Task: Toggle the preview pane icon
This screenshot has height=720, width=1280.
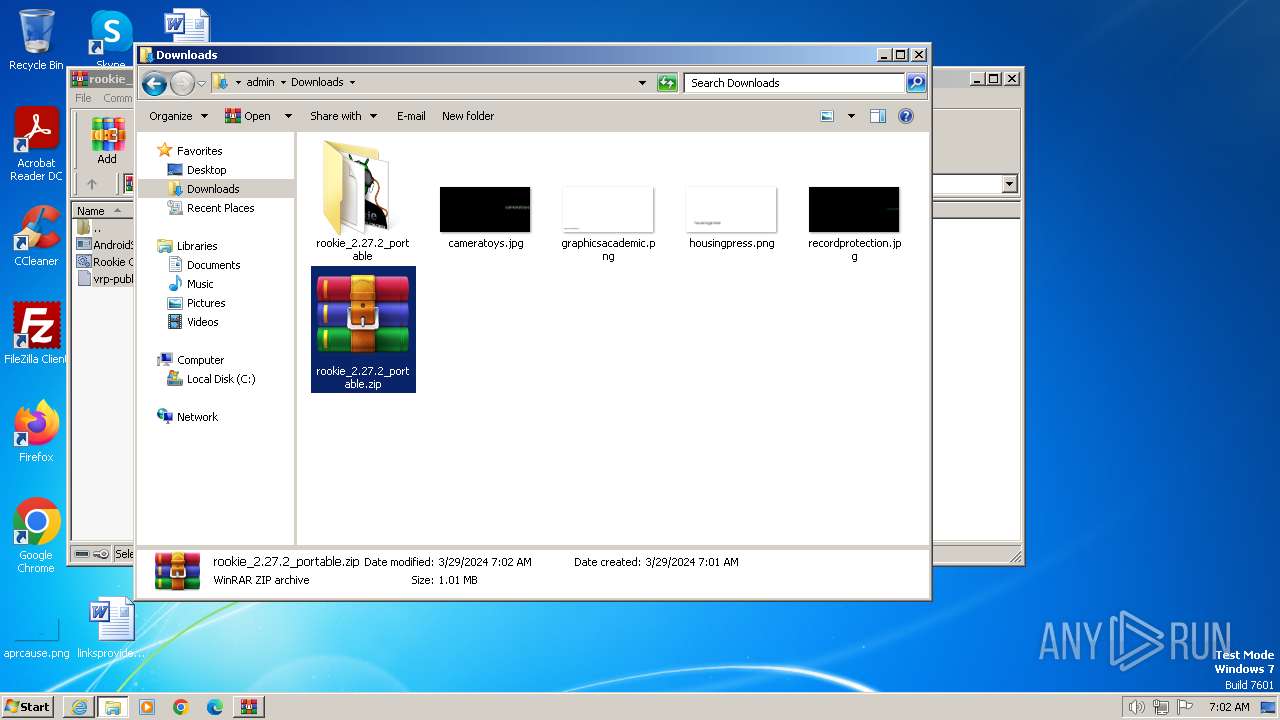Action: (877, 116)
